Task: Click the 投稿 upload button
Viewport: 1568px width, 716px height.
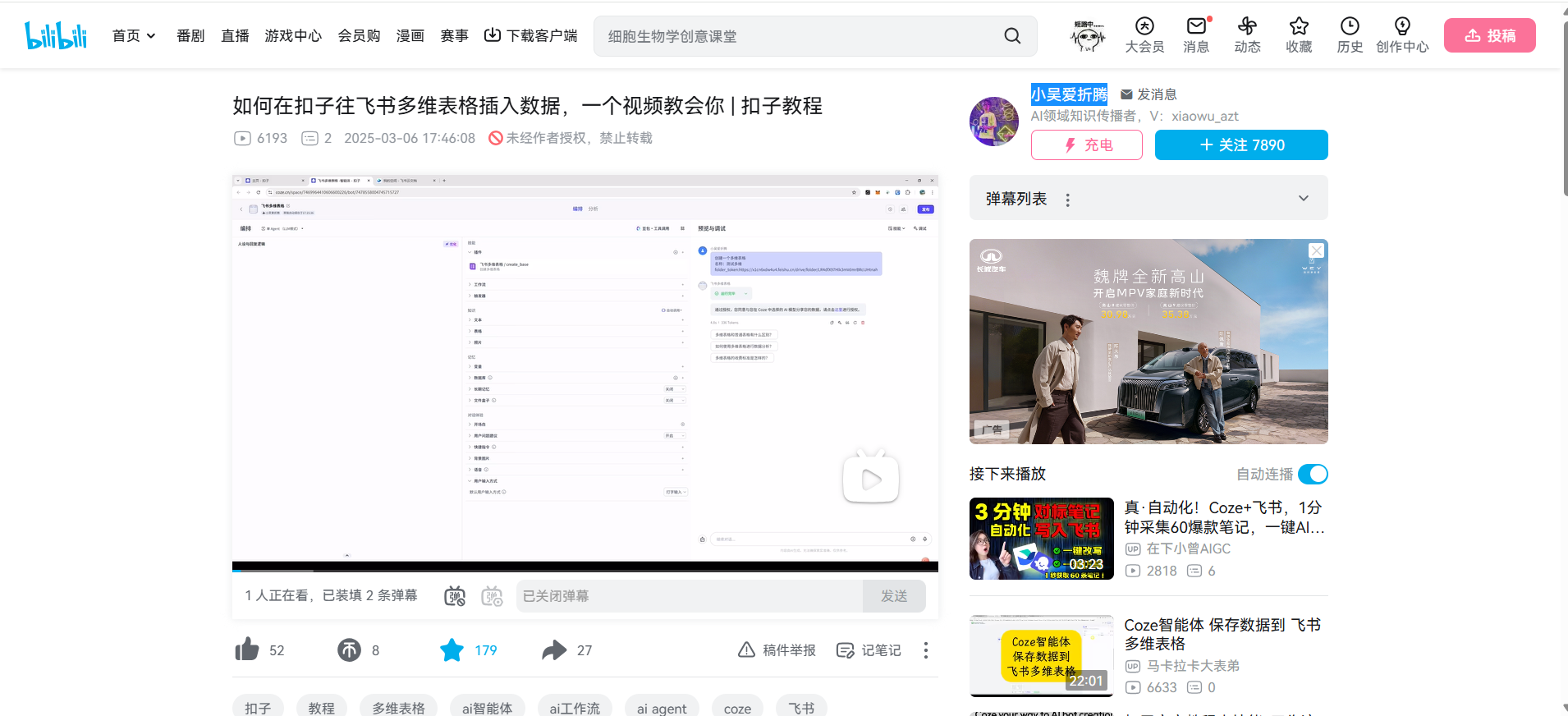Action: click(x=1489, y=35)
